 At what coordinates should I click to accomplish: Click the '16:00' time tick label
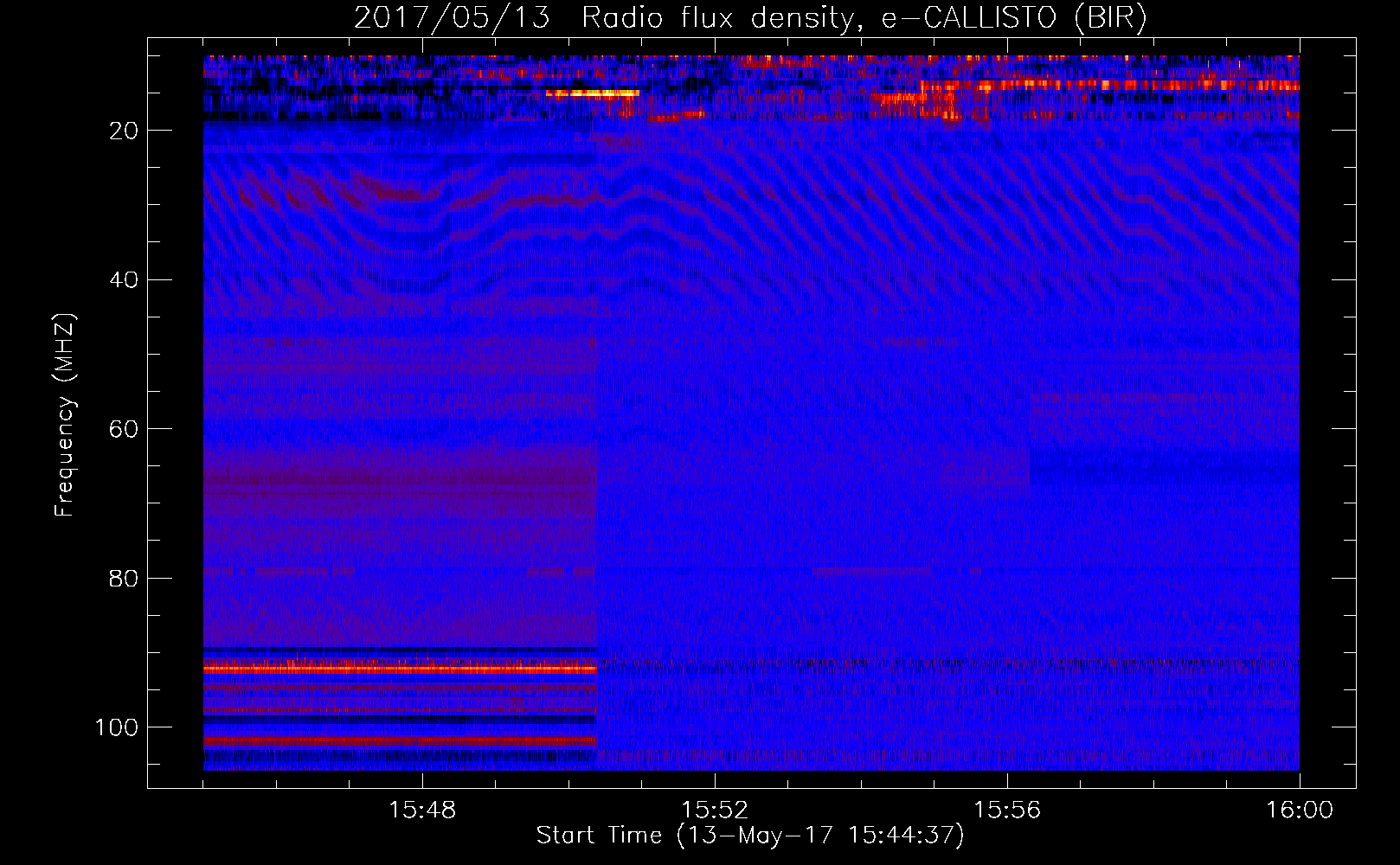1300,811
